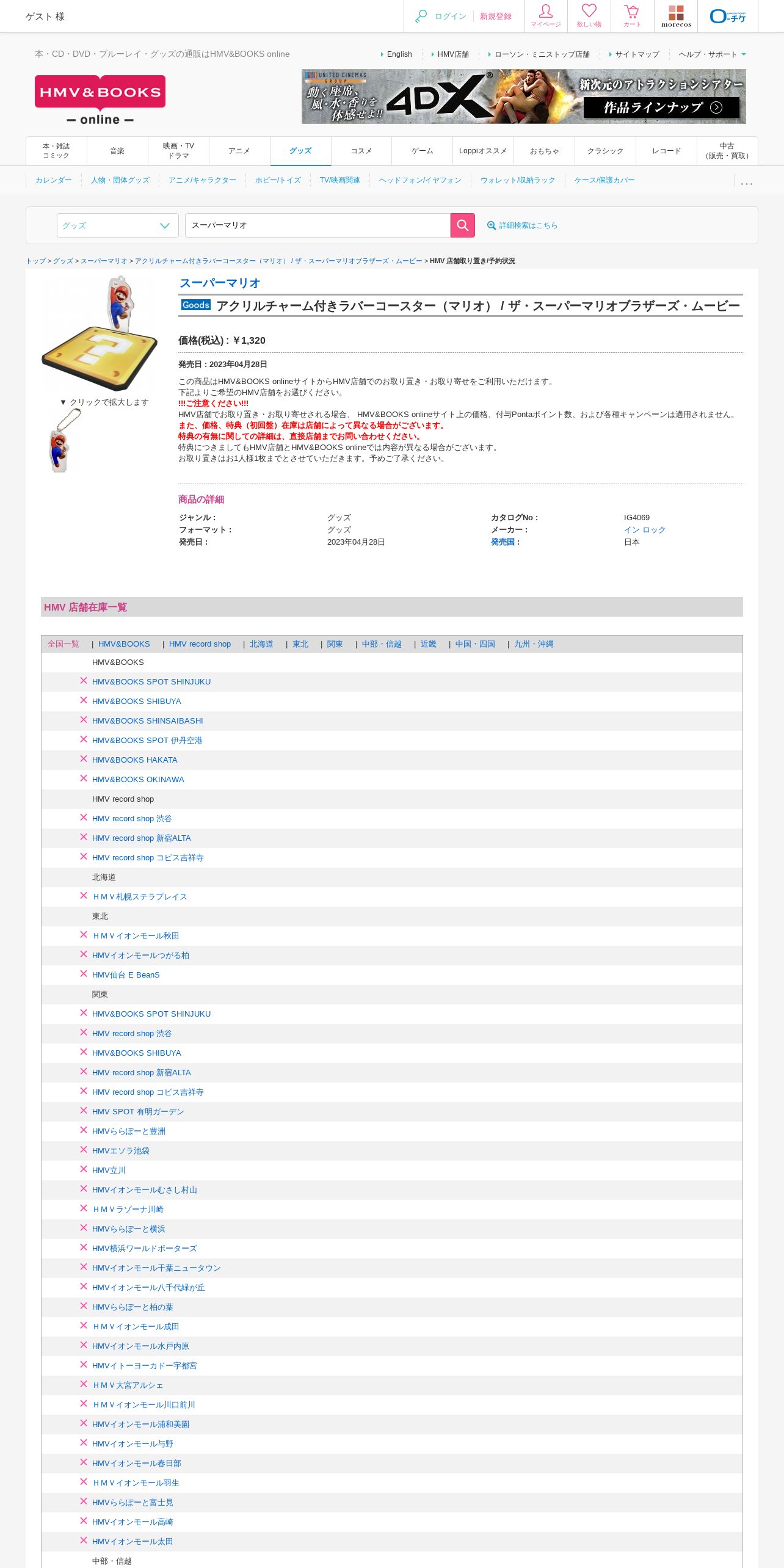Open the サイトマップ link

(637, 54)
